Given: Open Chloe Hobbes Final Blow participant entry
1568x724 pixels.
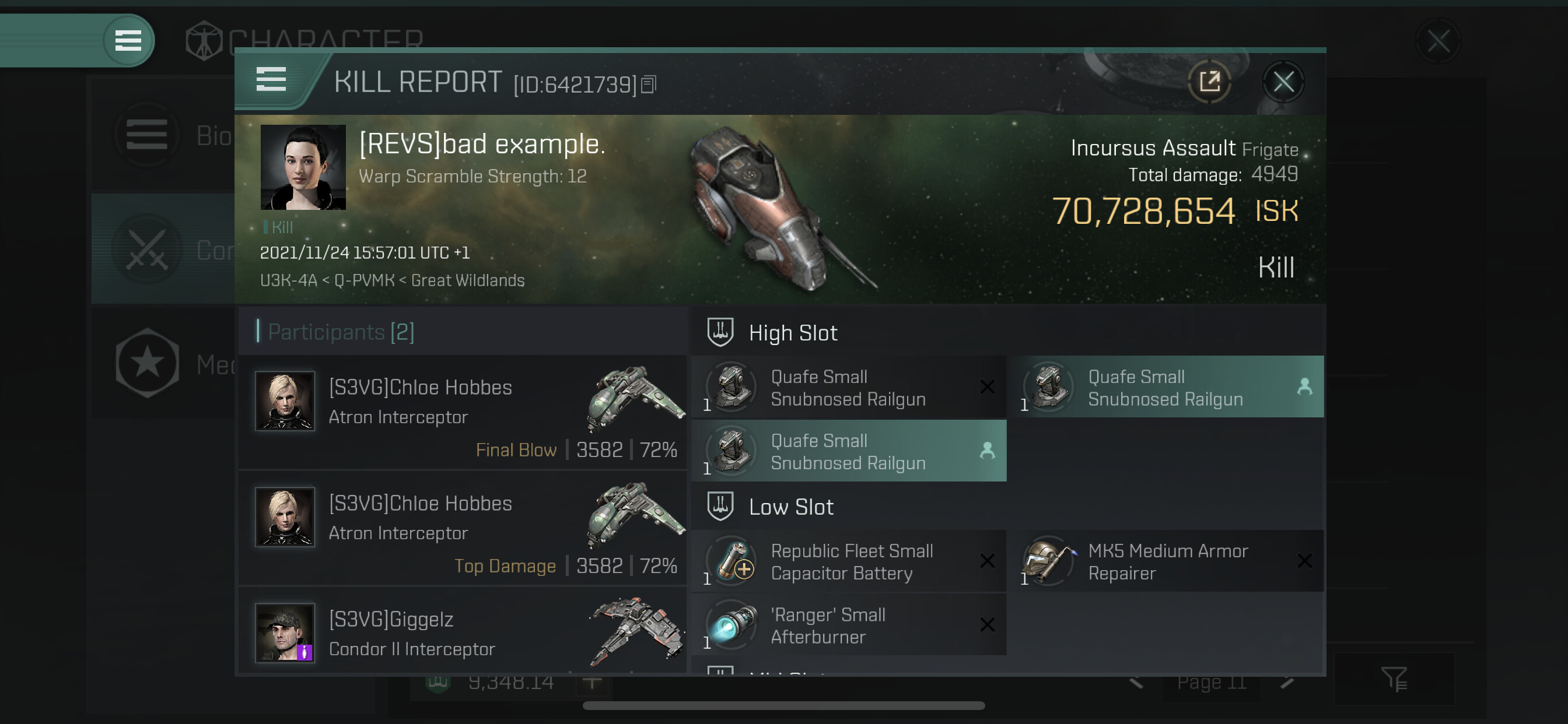Looking at the screenshot, I should pyautogui.click(x=463, y=413).
